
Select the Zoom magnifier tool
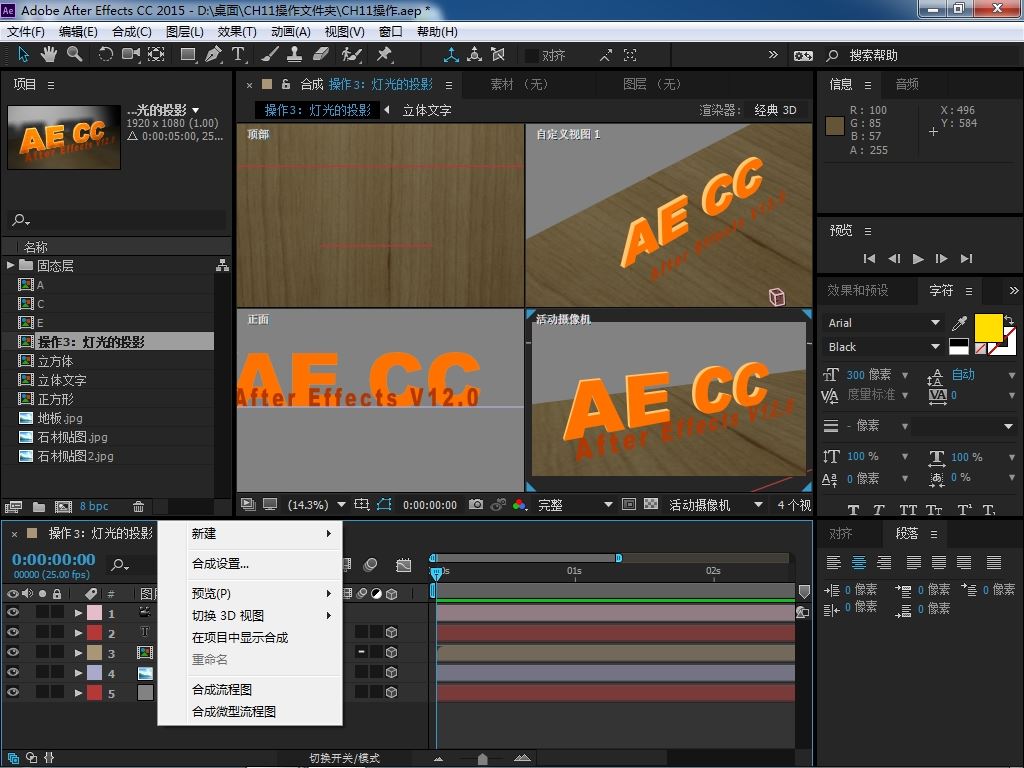coord(74,54)
